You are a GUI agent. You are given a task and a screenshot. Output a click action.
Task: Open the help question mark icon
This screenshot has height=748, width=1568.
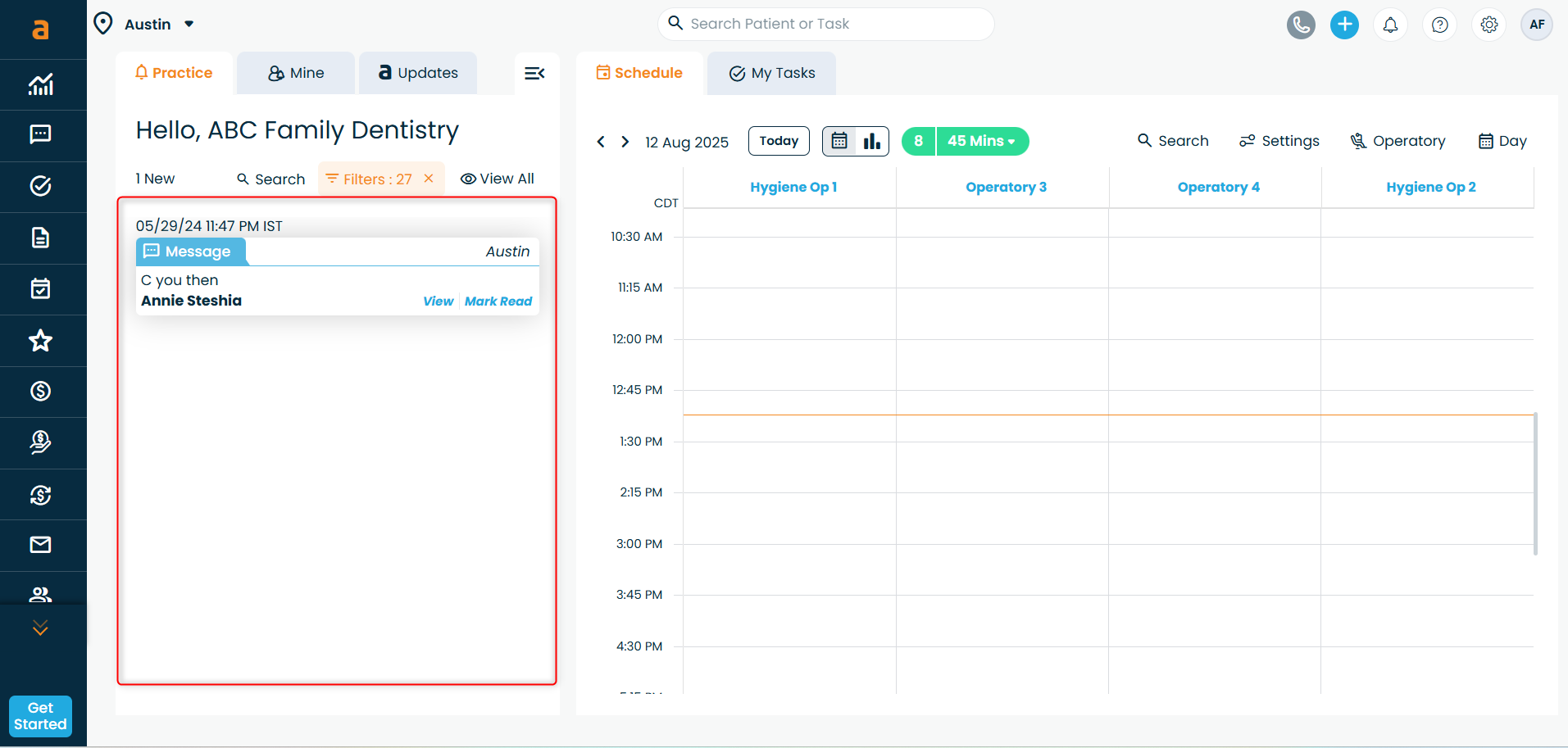click(1439, 25)
